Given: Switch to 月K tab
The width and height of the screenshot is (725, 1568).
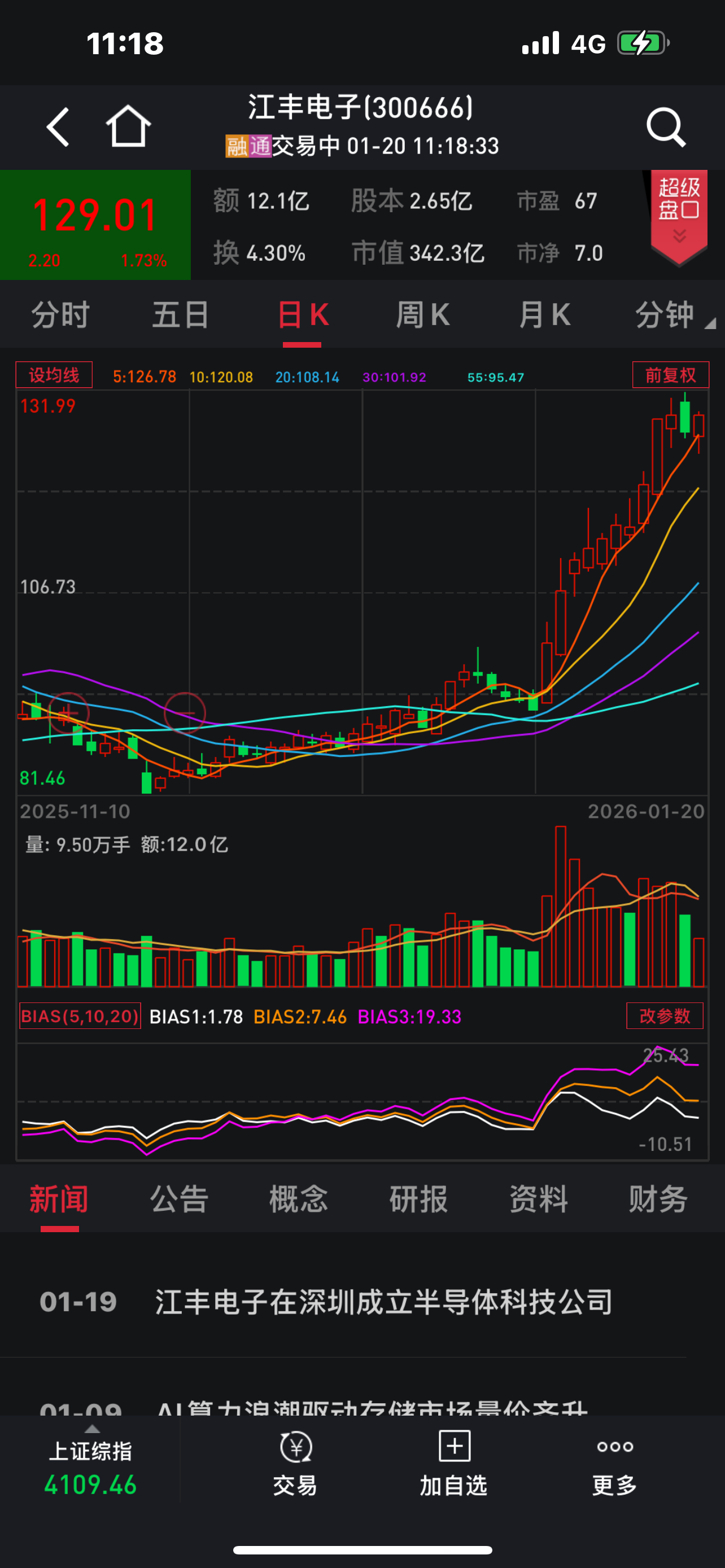Looking at the screenshot, I should (x=545, y=315).
